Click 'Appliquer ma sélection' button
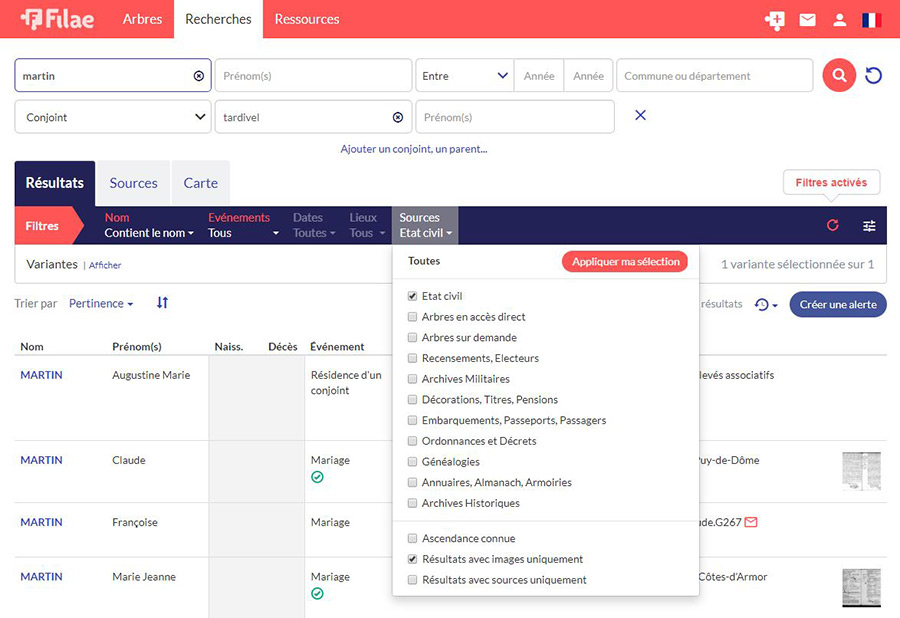Screen dimensions: 900x618 pos(625,261)
